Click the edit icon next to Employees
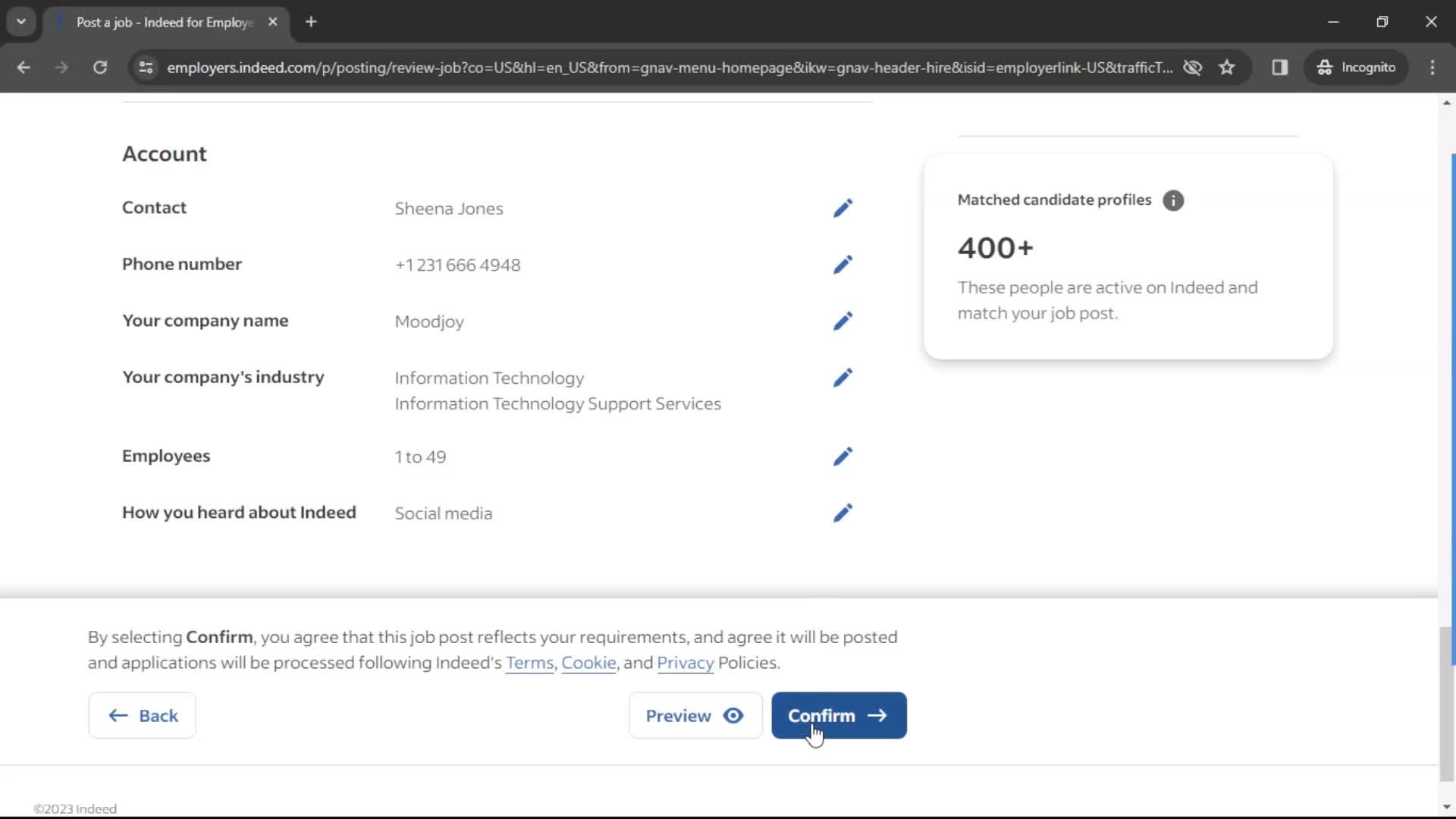This screenshot has width=1456, height=819. [x=843, y=456]
